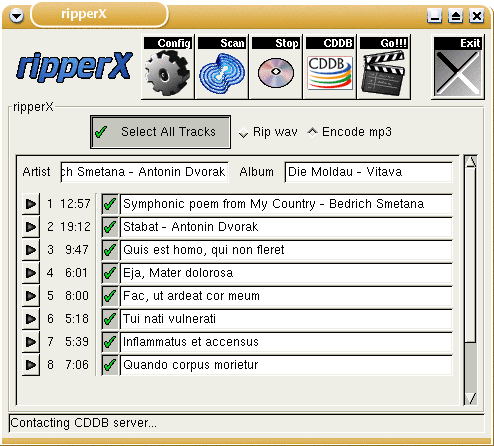This screenshot has height=446, width=494.
Task: Click the Tui nati vulnerati title field
Action: (286, 319)
